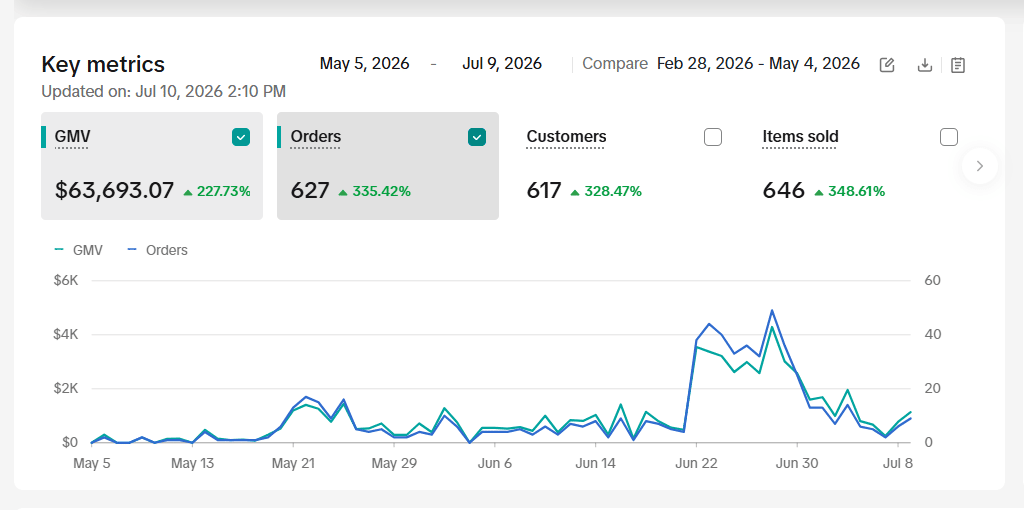Click the up-trend arrow beside 328.47%
Image resolution: width=1024 pixels, height=510 pixels.
point(575,192)
